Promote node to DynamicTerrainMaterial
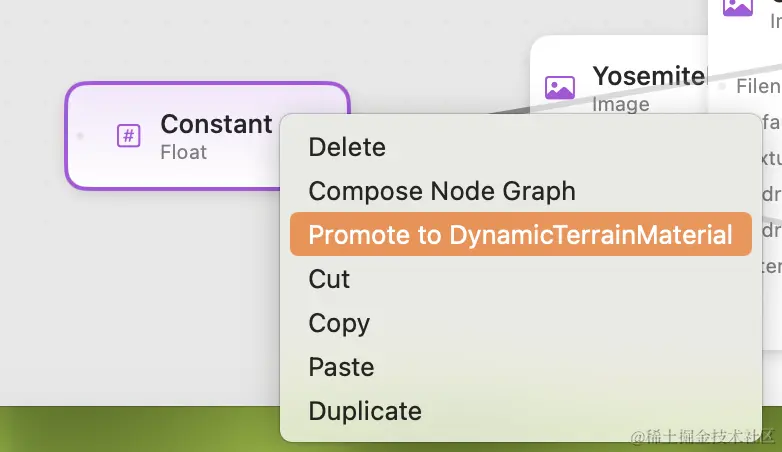Viewport: 782px width, 452px height. (x=520, y=235)
